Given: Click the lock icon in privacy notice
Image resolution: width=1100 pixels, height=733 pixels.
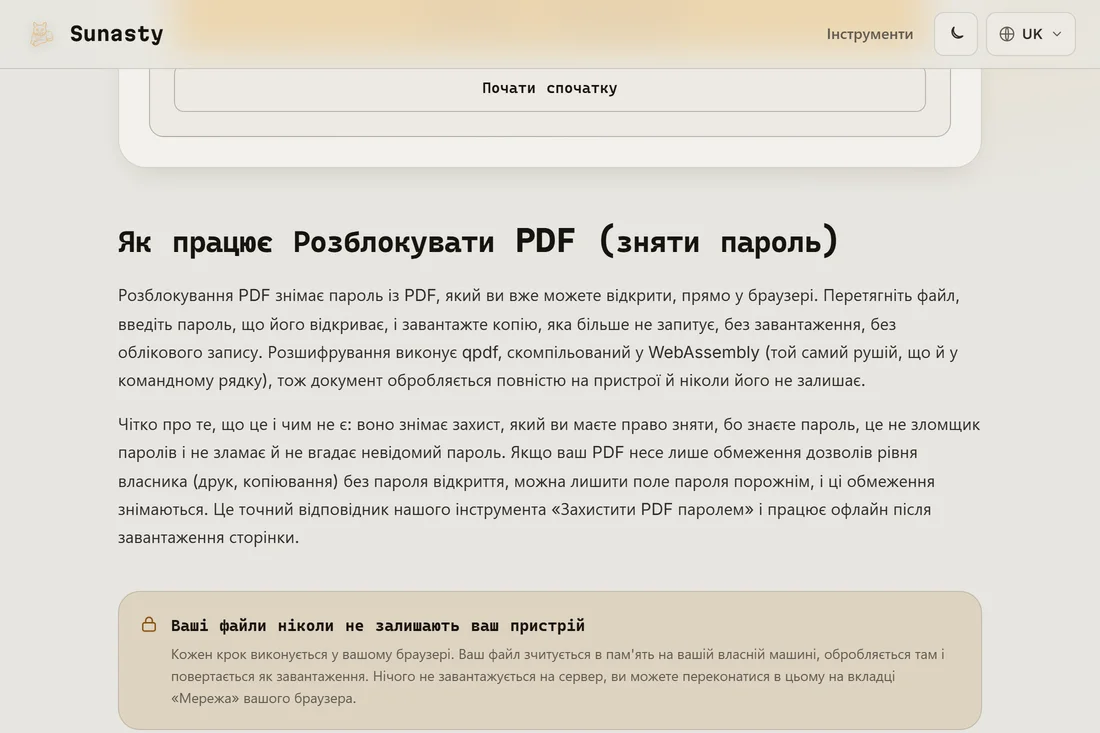Looking at the screenshot, I should click(149, 624).
